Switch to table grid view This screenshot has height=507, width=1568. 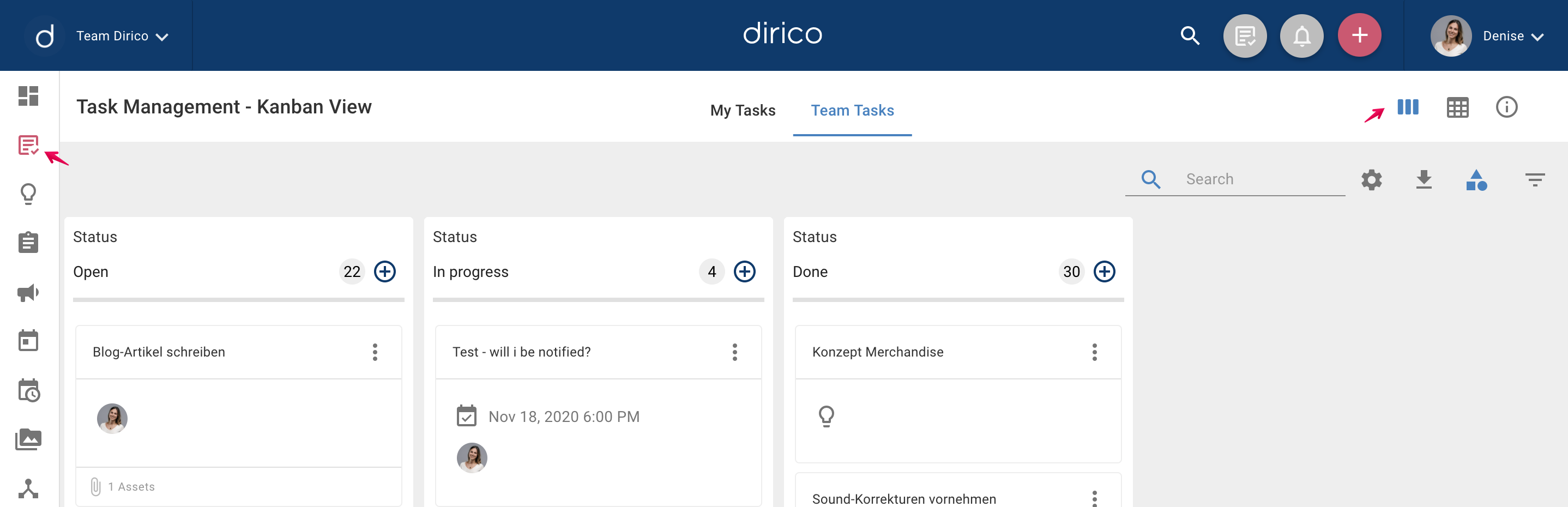tap(1457, 108)
